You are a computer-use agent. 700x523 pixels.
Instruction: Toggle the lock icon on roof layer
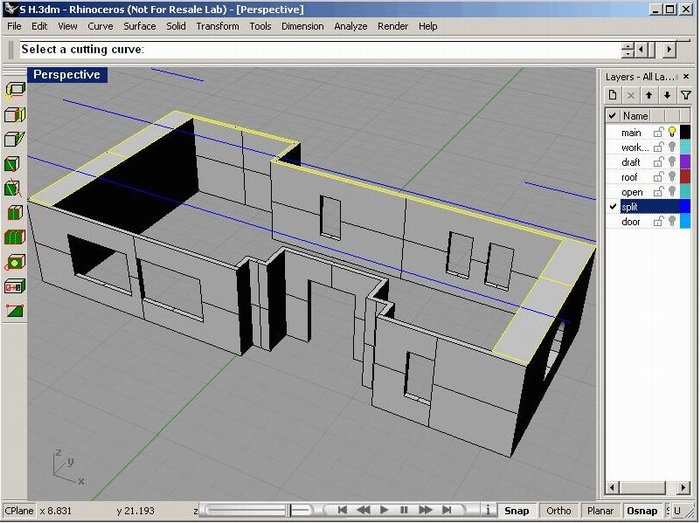click(659, 177)
